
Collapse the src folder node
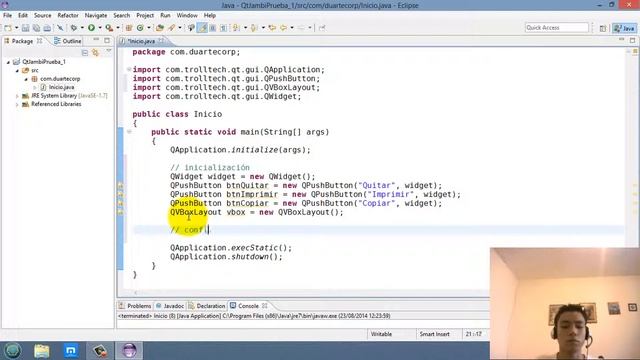pos(17,71)
